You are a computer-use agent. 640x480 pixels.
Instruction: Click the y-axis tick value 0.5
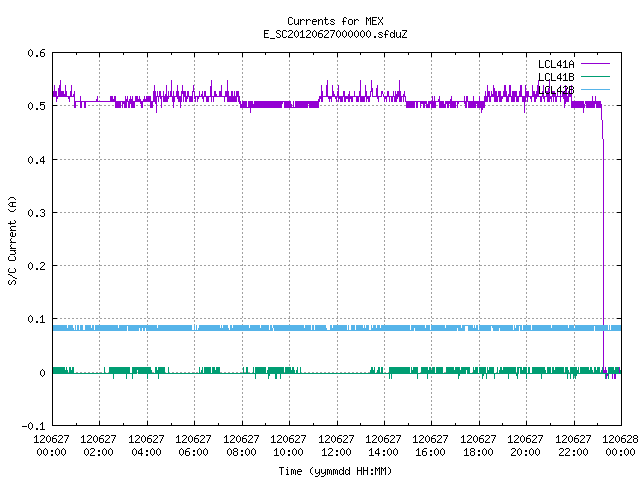36,106
